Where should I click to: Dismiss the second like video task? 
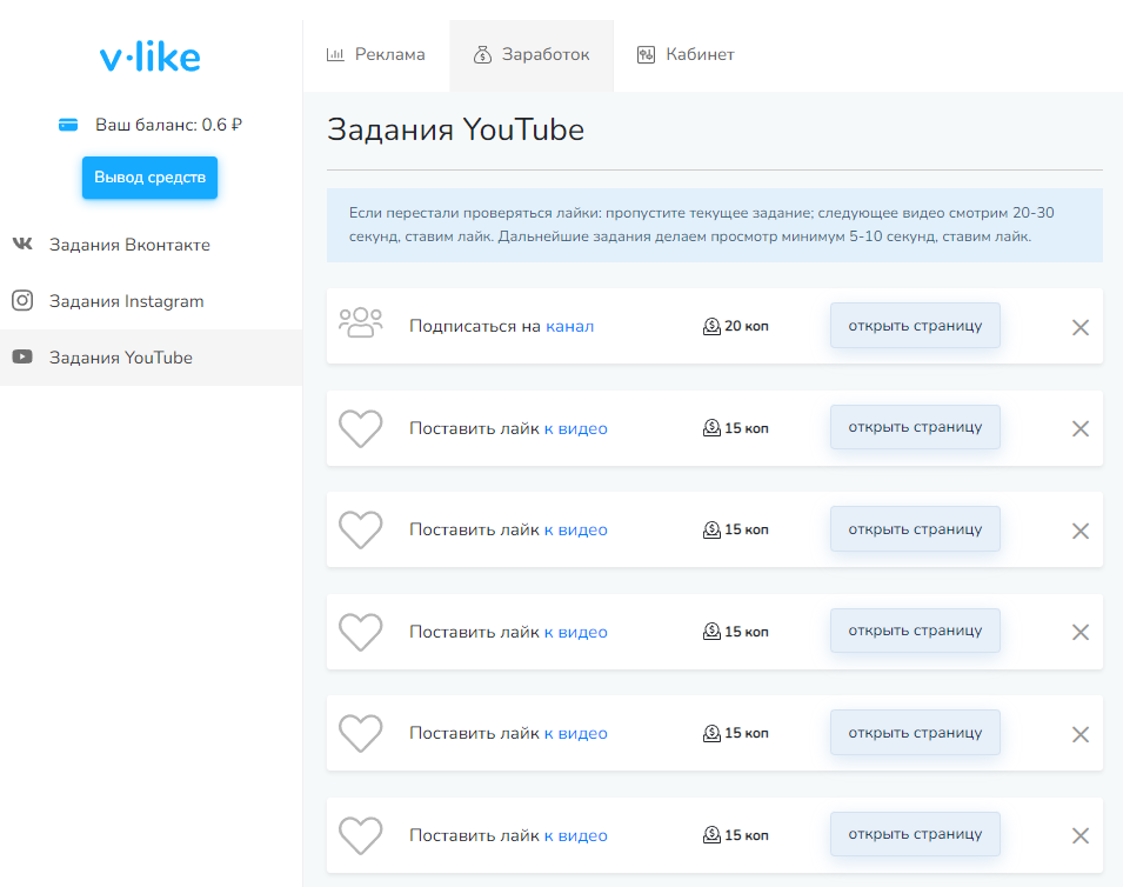tap(1080, 531)
